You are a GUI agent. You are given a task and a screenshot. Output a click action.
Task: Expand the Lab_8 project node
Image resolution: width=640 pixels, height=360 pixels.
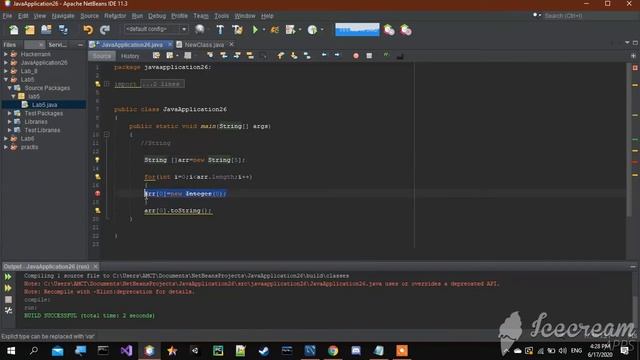point(6,71)
